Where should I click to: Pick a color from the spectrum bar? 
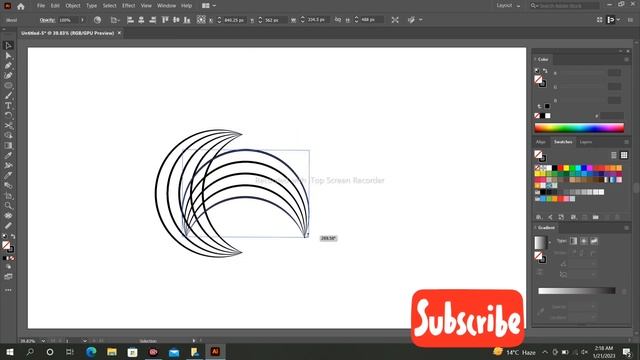click(x=579, y=128)
